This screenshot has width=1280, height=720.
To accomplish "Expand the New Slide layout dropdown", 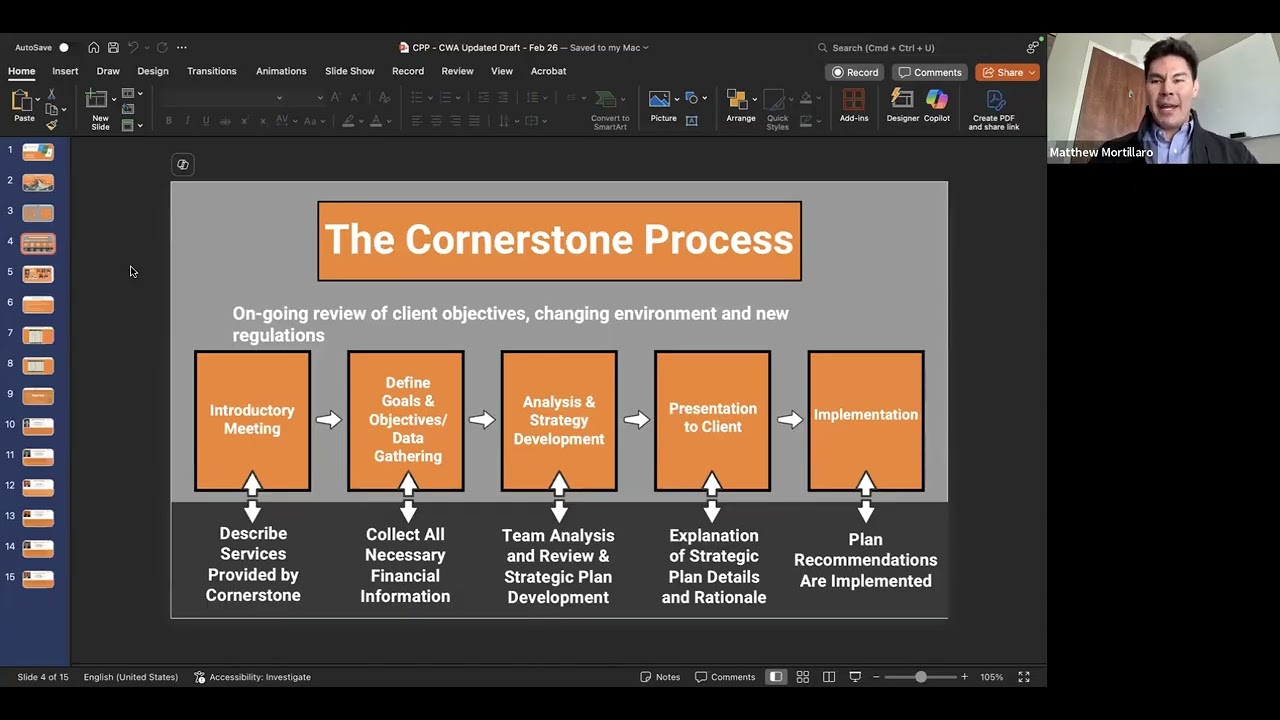I will pyautogui.click(x=115, y=99).
